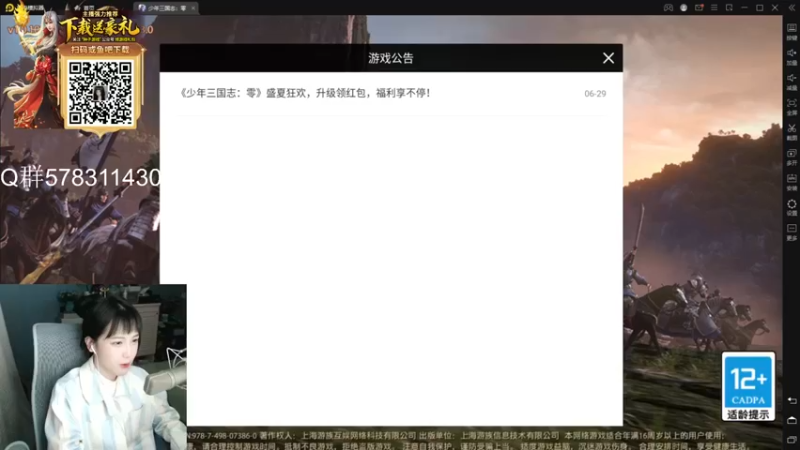Screen dimensions: 800x450
Task: Maximize the emulator window
Action: (760, 8)
